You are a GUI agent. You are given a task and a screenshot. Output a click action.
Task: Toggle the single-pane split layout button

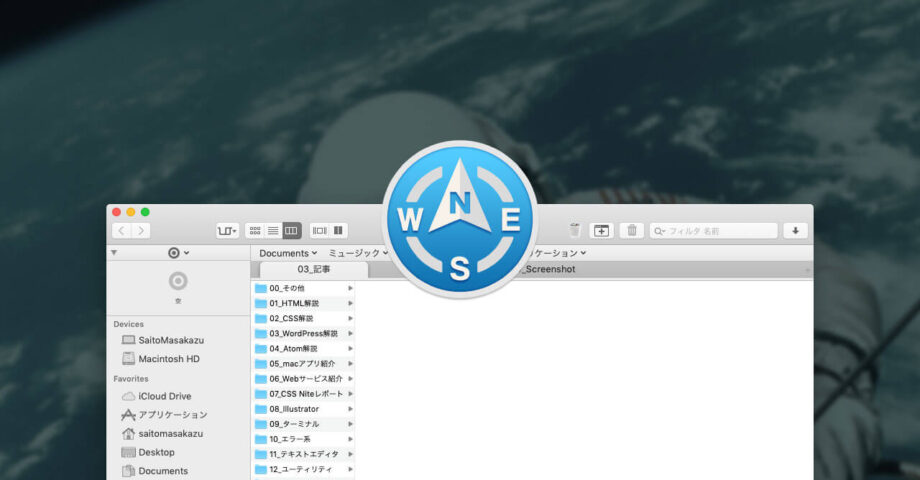(339, 231)
